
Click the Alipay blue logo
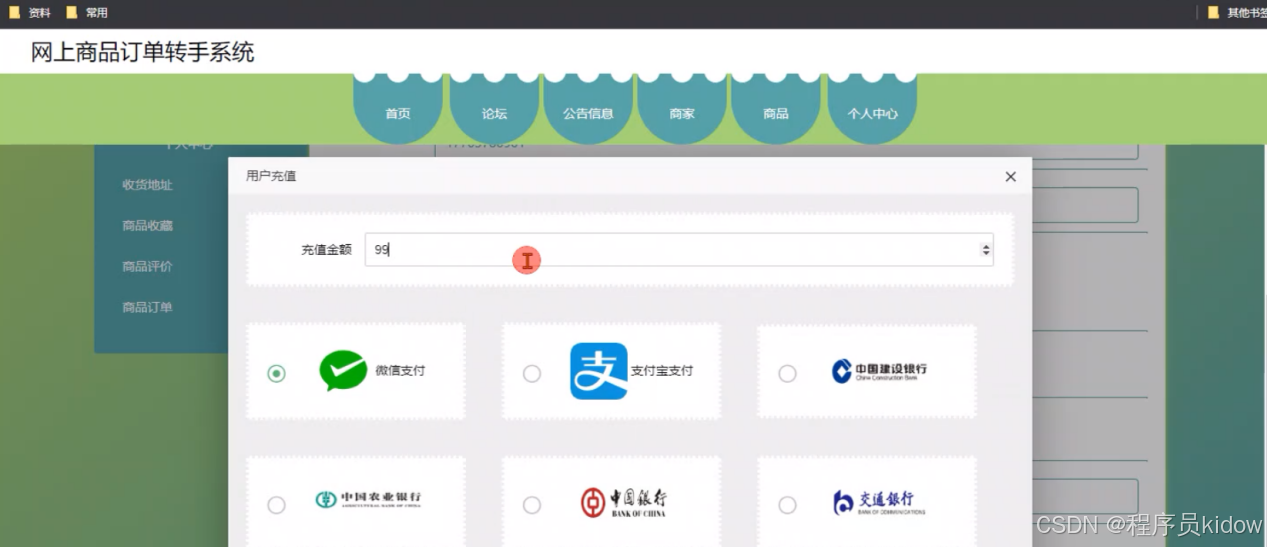pos(599,371)
